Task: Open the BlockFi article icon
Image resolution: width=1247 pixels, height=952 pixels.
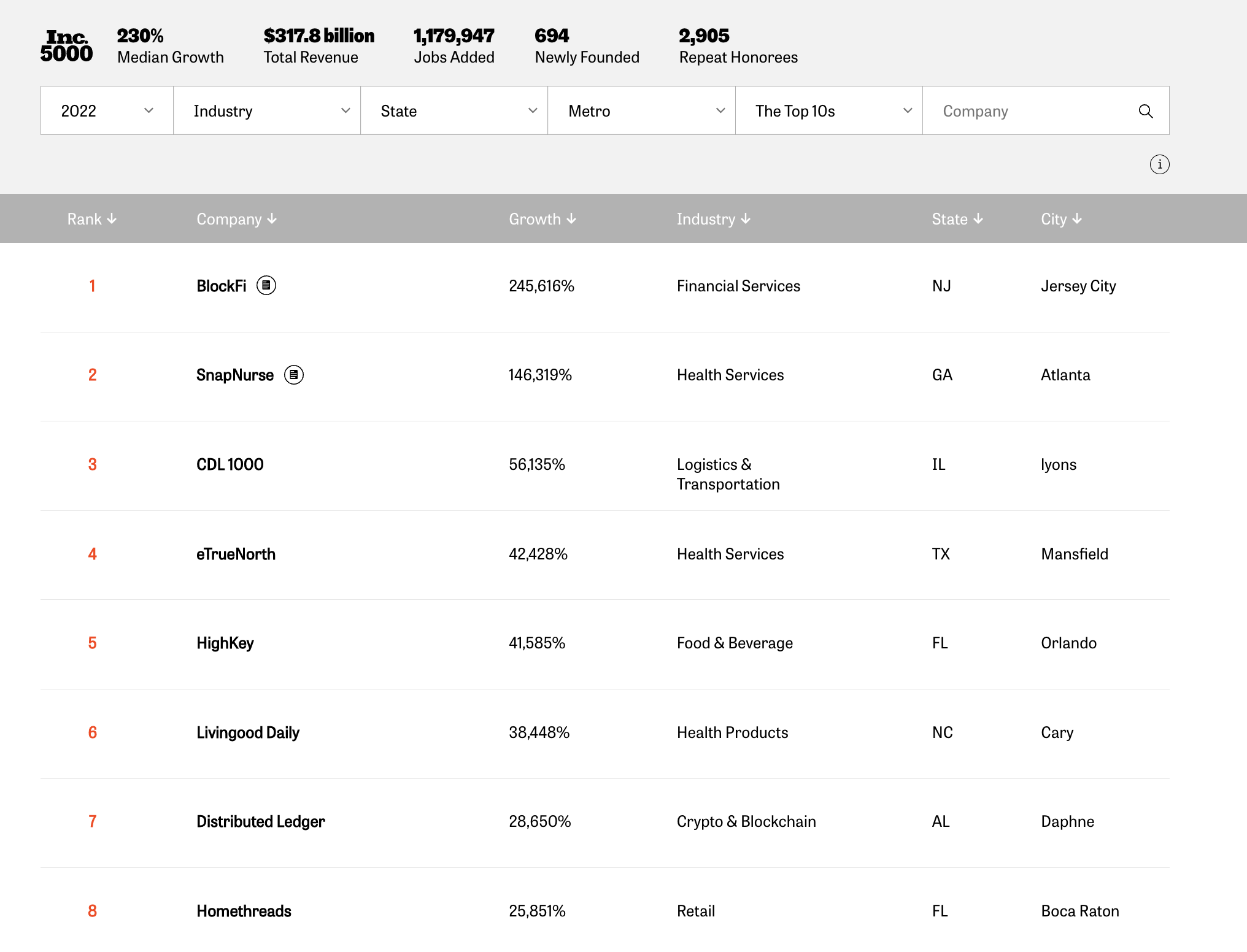Action: click(266, 285)
